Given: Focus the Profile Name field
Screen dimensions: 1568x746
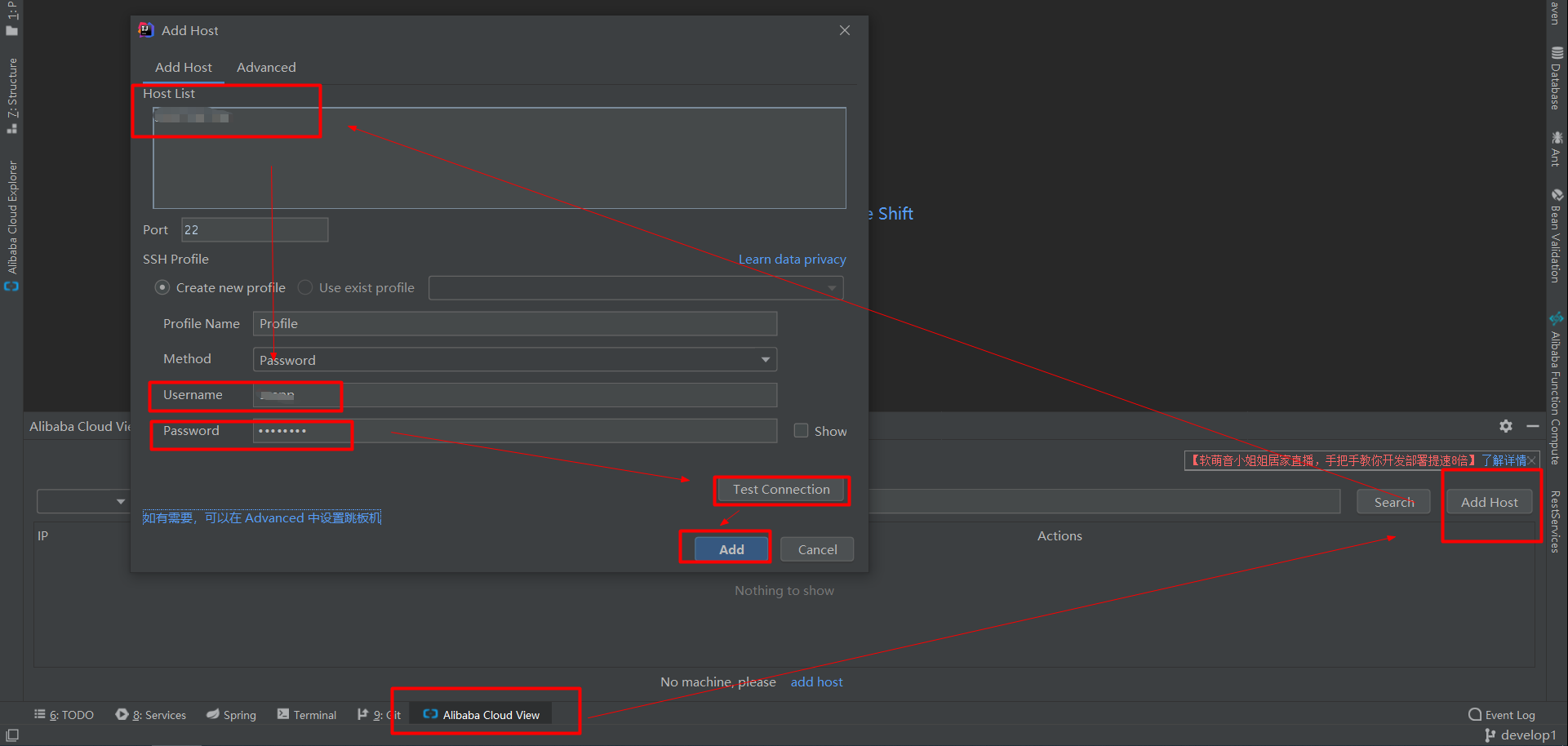Looking at the screenshot, I should [x=515, y=324].
